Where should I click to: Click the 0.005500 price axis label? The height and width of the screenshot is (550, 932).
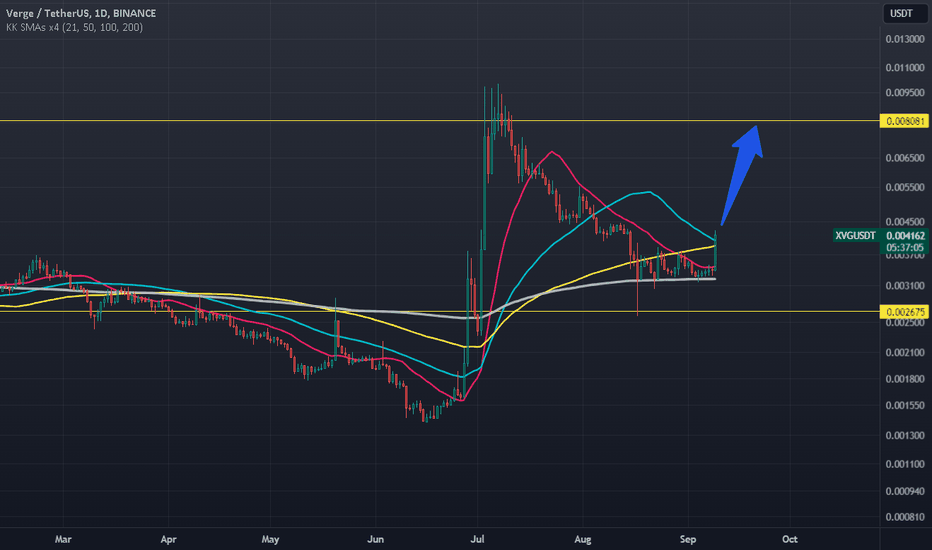(x=905, y=187)
